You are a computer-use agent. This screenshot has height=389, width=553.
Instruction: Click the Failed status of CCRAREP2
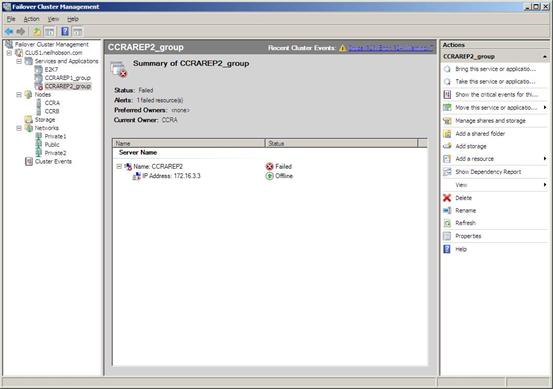coord(279,166)
